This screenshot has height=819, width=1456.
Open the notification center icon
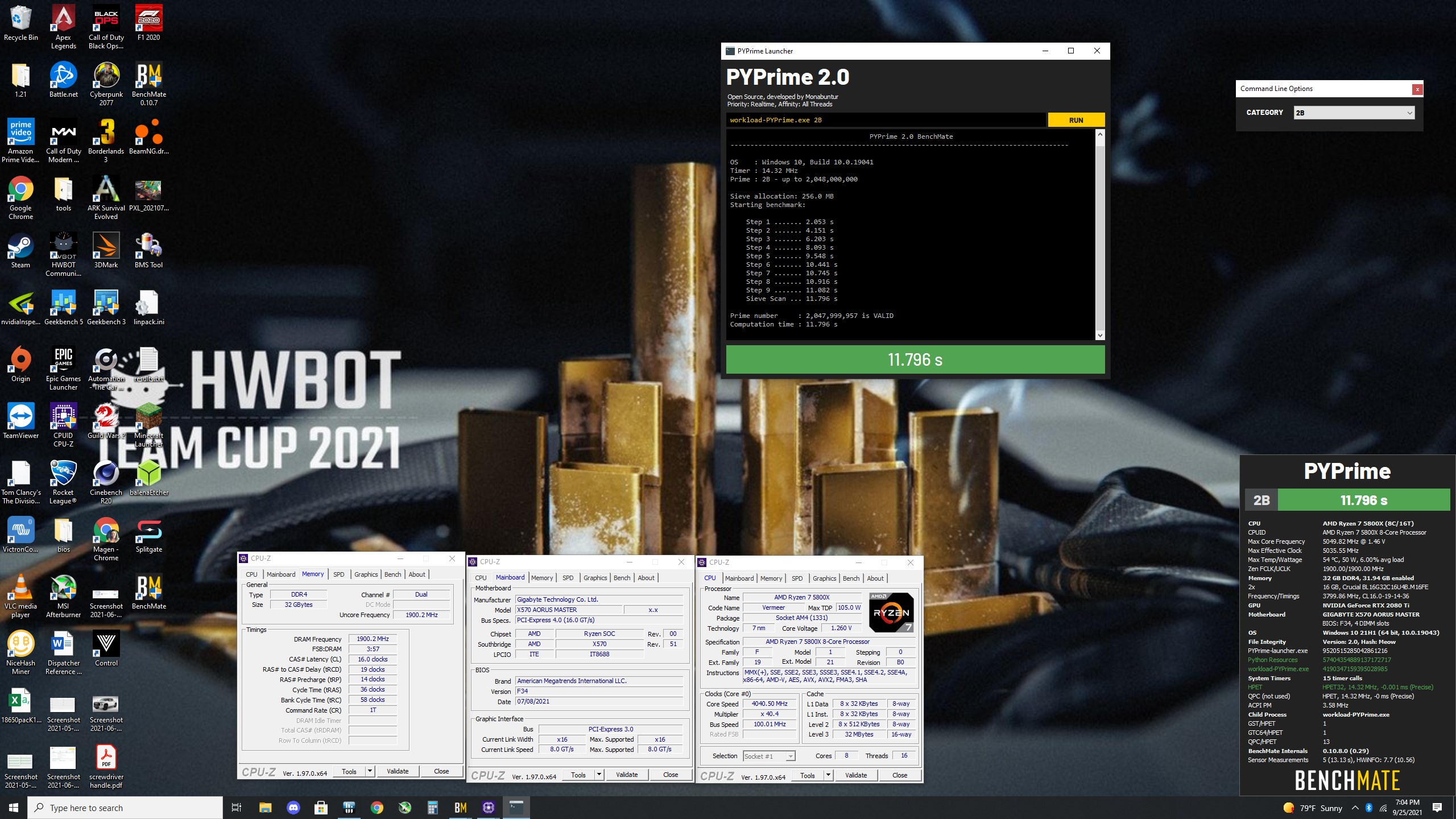pos(1437,808)
